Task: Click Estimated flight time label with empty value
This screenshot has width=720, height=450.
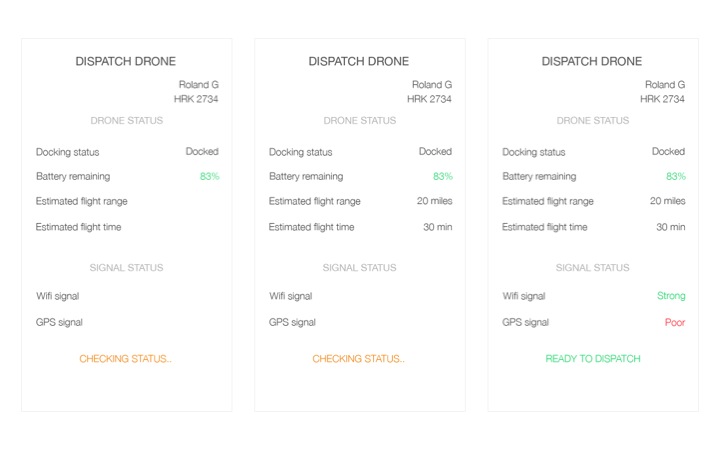Action: coord(78,227)
